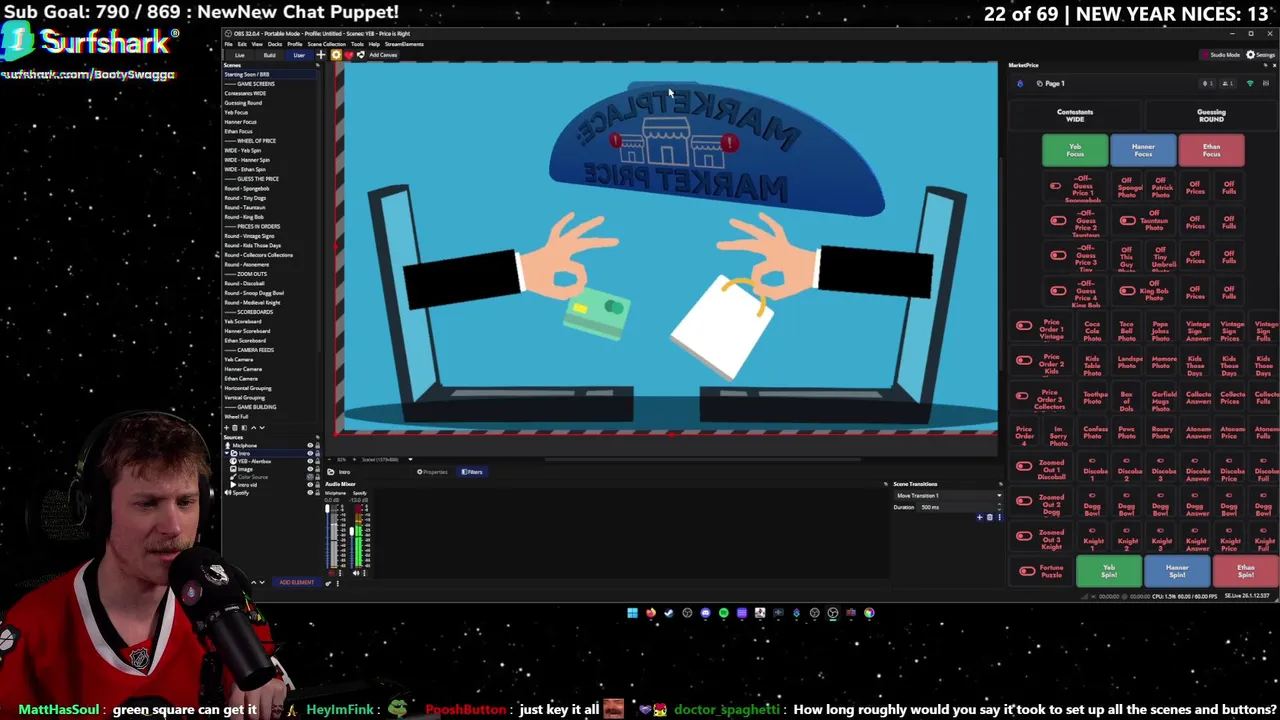The width and height of the screenshot is (1280, 720).
Task: Open the File menu
Action: point(228,44)
